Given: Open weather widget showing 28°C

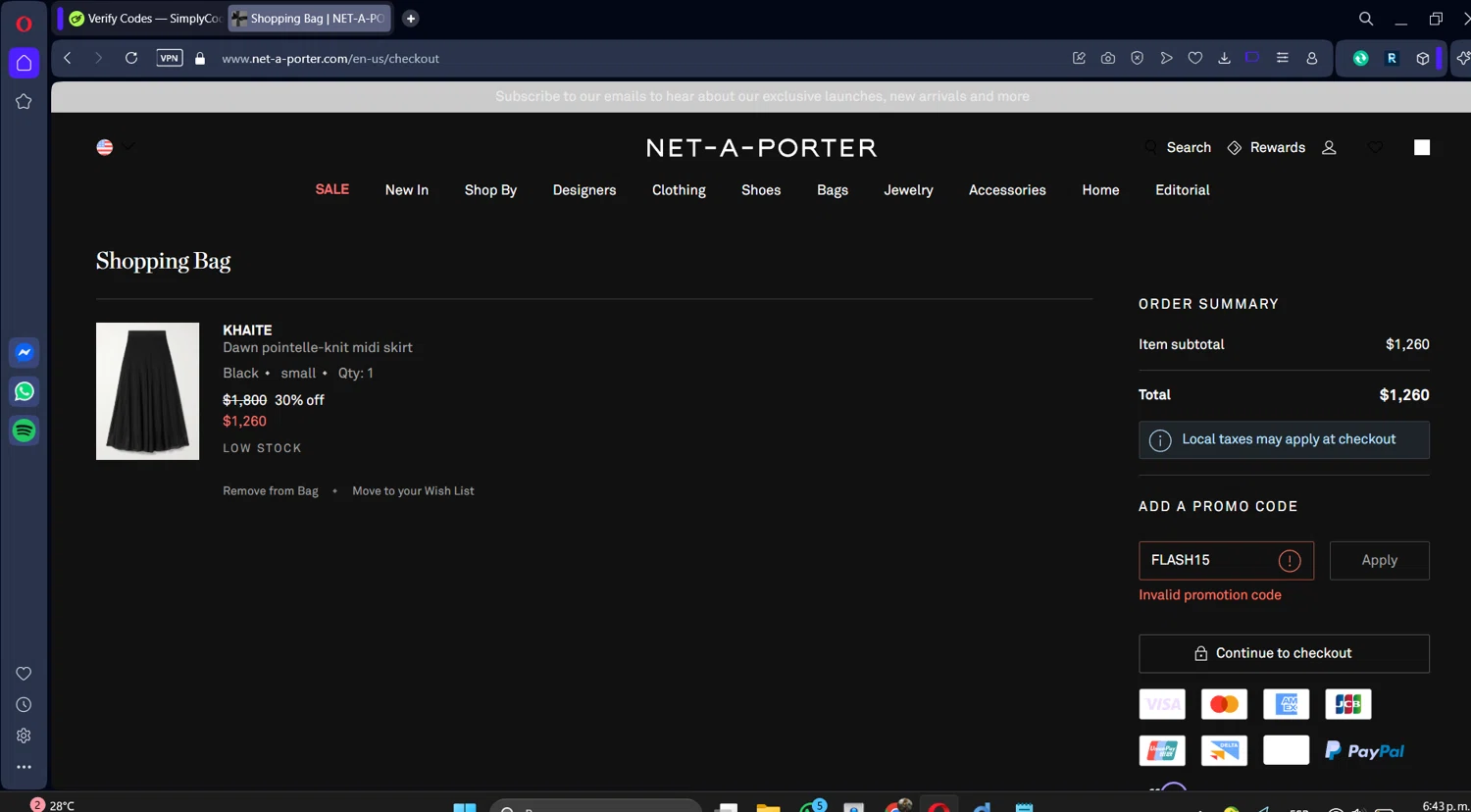Looking at the screenshot, I should click(53, 805).
